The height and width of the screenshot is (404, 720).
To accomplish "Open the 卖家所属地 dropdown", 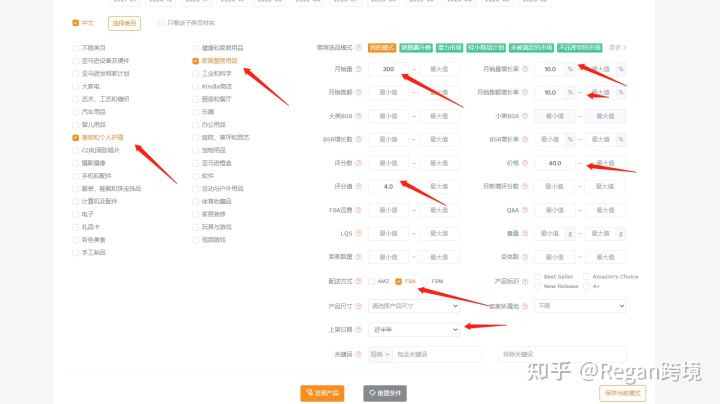I will [580, 306].
